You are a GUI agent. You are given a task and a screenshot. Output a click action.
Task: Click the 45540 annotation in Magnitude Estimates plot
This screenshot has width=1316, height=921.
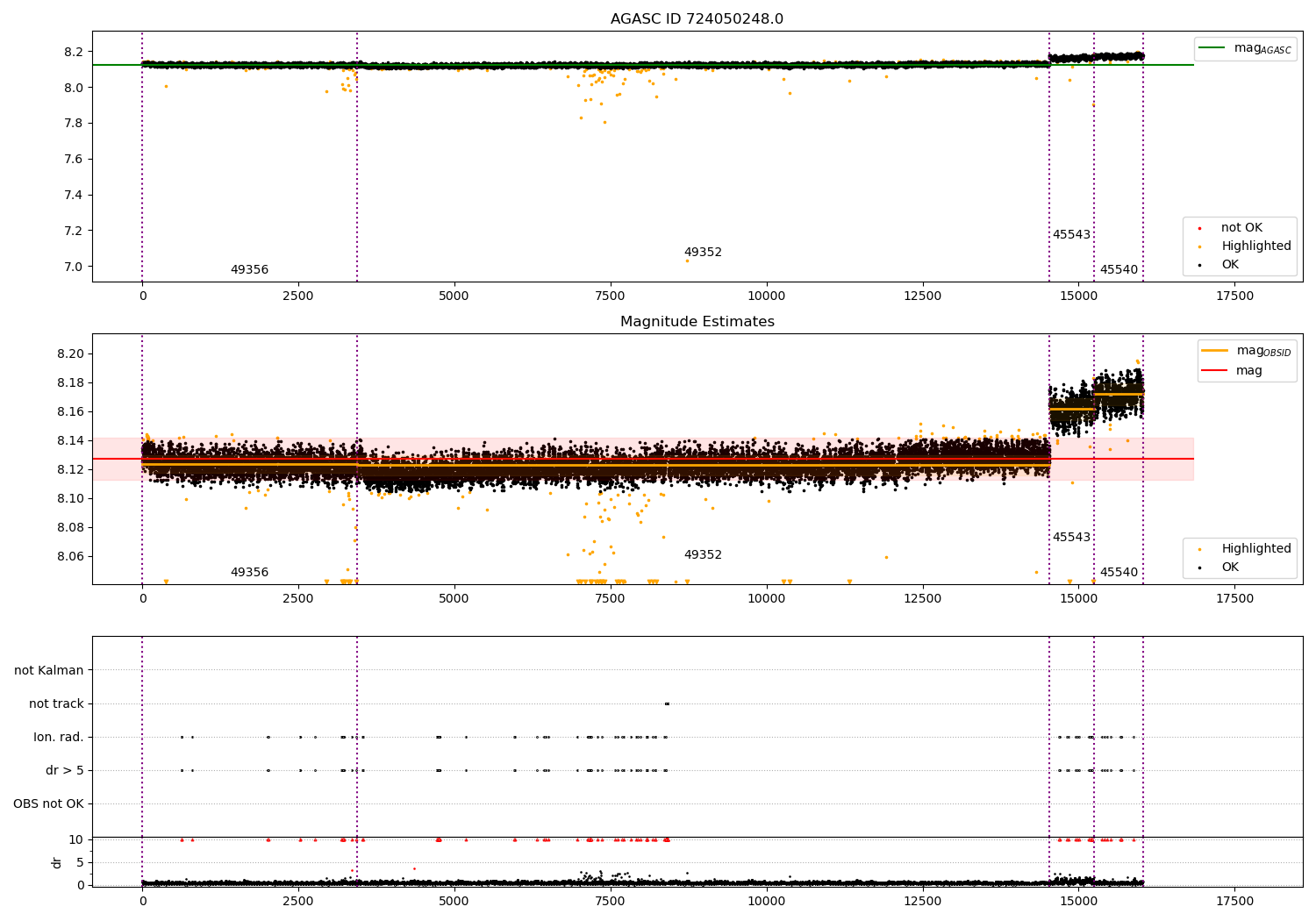(x=1119, y=573)
